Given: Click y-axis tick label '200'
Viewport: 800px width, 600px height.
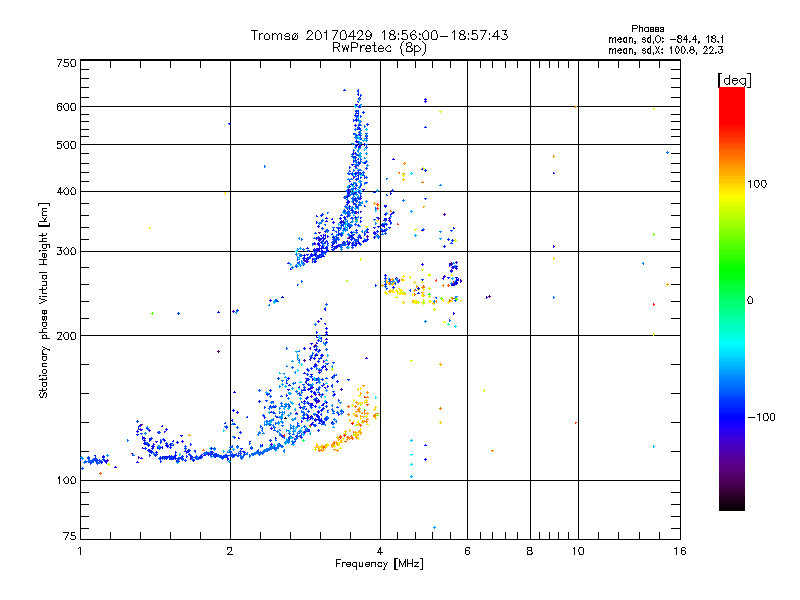Looking at the screenshot, I should click(x=66, y=336).
